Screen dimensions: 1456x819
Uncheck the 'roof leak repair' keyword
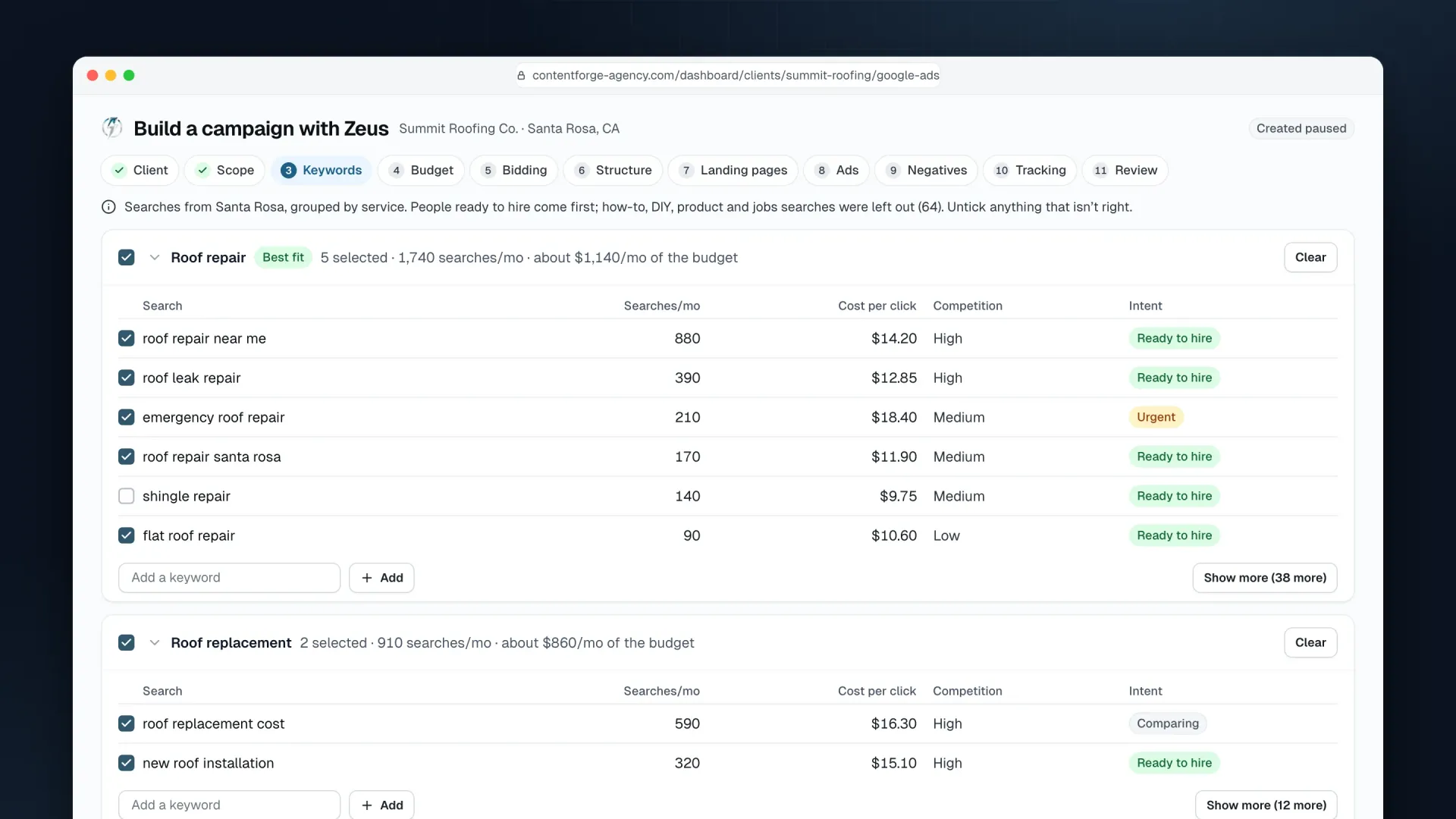(127, 378)
